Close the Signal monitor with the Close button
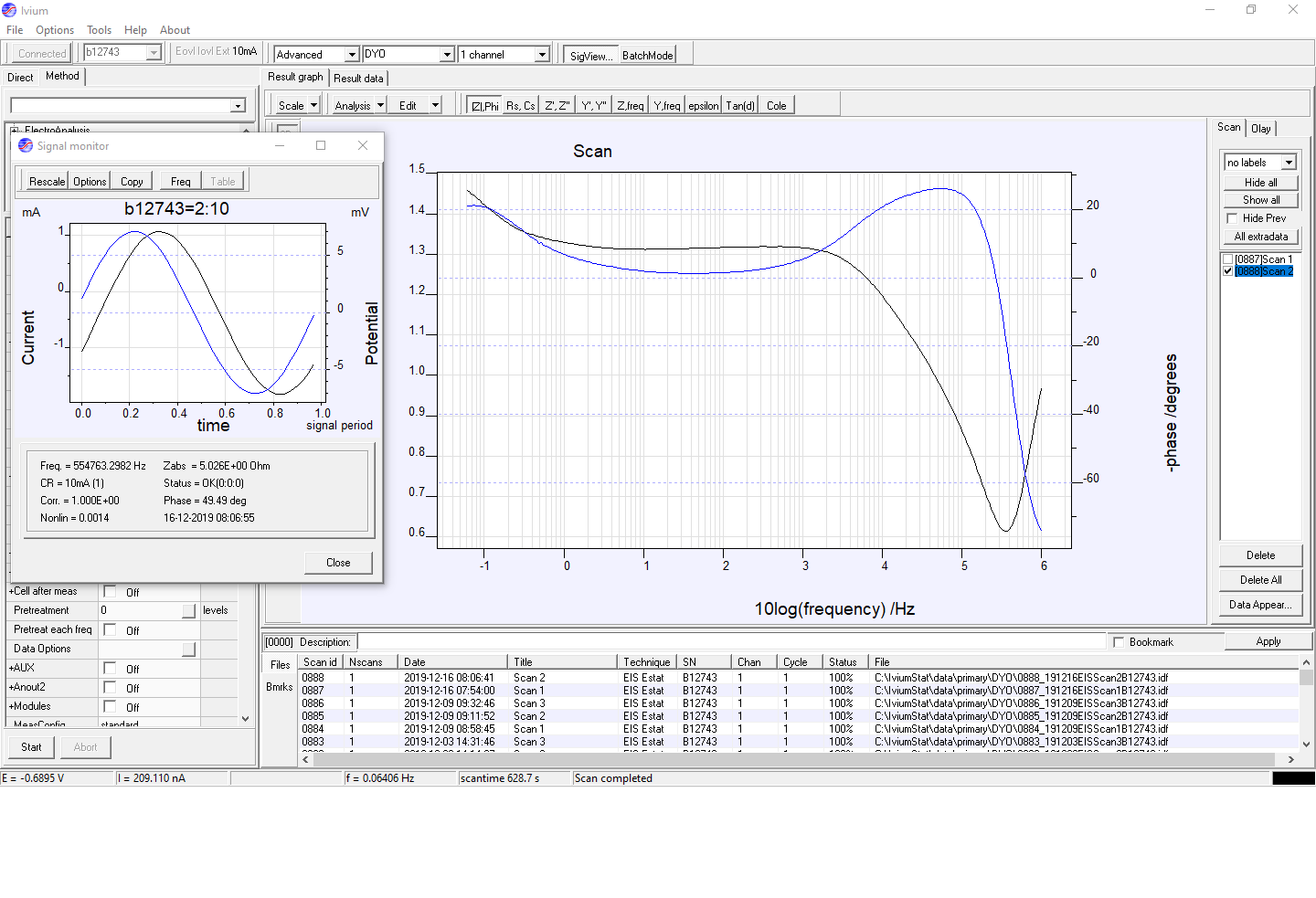This screenshot has height=898, width=1316. 338,563
